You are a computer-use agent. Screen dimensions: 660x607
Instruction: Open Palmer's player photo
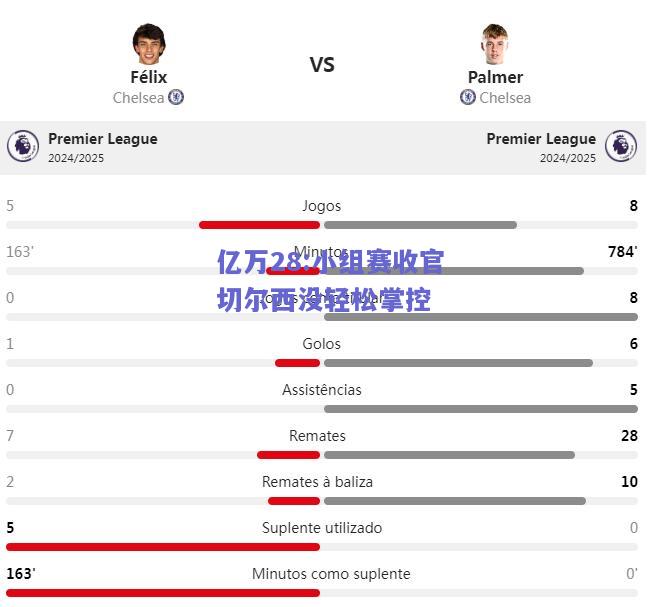495,44
